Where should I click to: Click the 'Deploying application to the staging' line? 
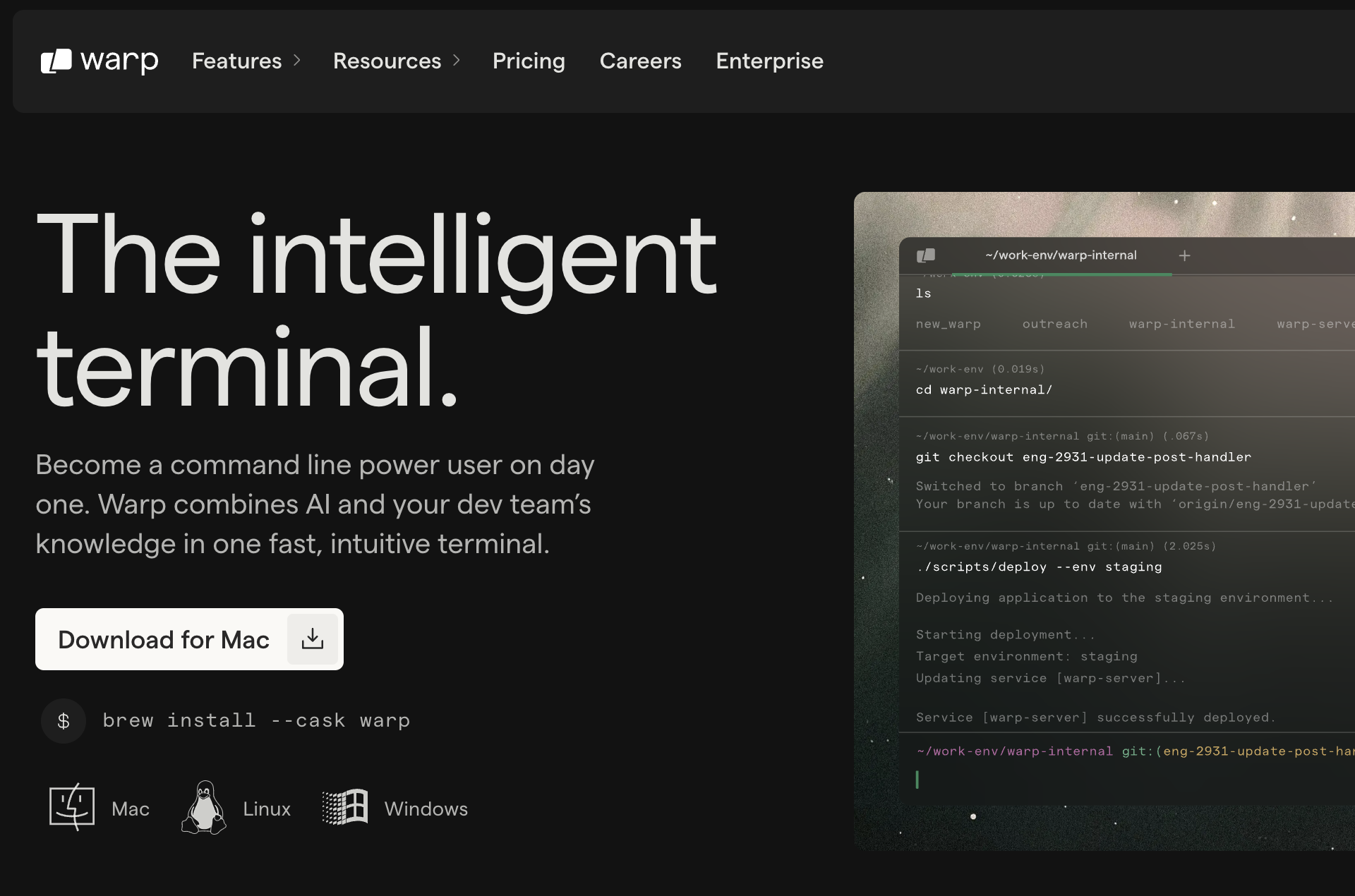[1125, 598]
